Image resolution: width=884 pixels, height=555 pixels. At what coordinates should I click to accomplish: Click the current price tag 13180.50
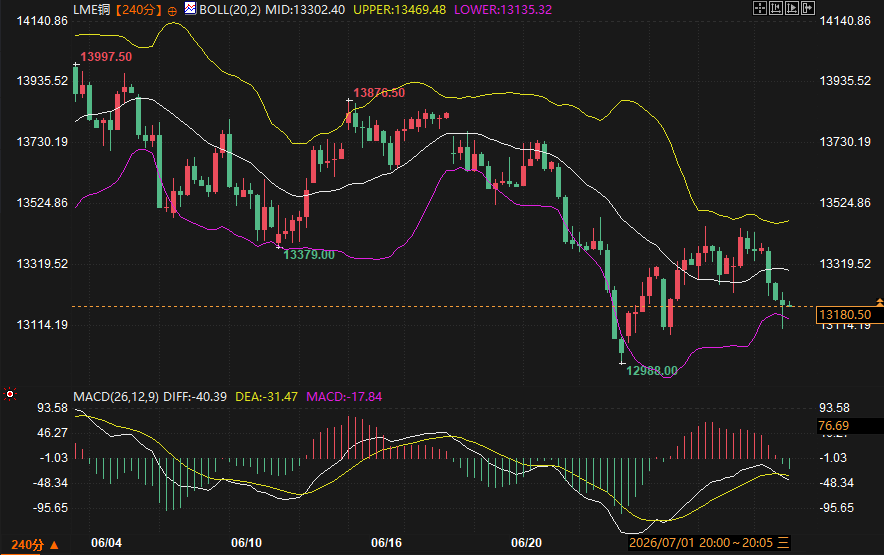pos(846,315)
